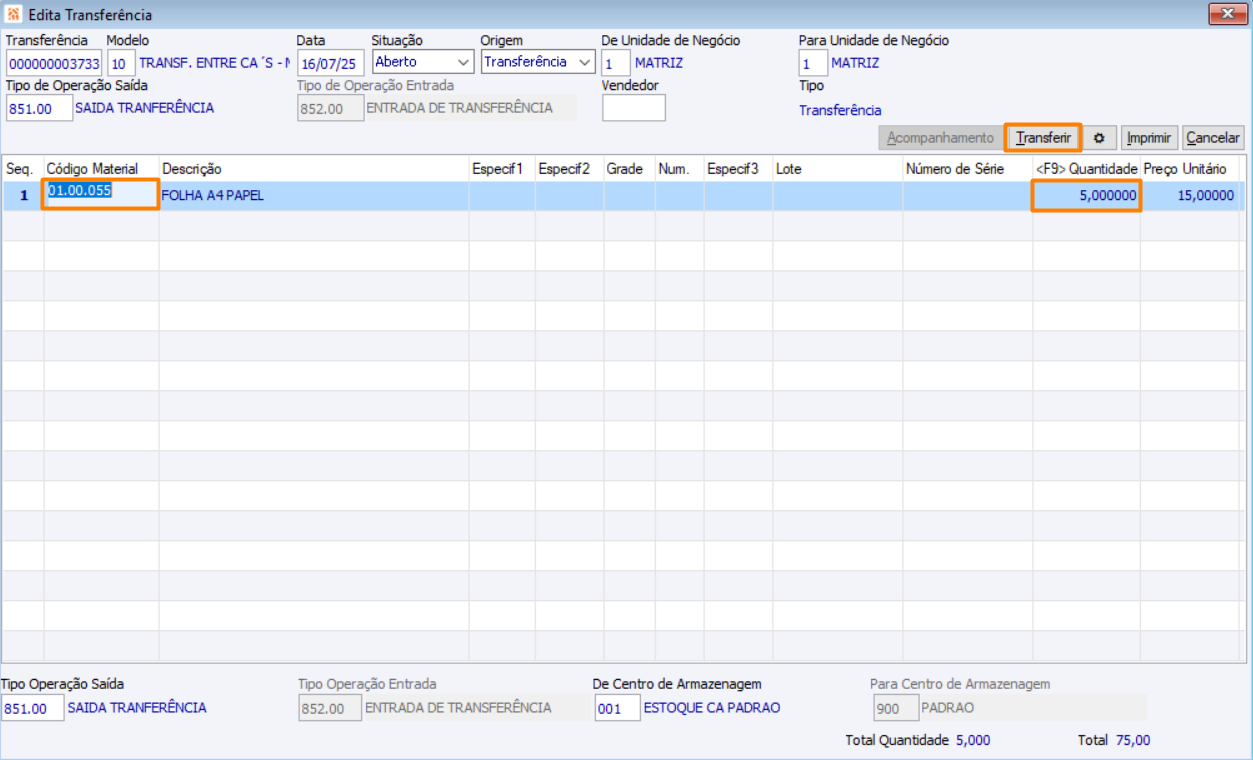Click the blue Transferência text under Tipo
Screen dimensions: 1253x760
click(840, 111)
